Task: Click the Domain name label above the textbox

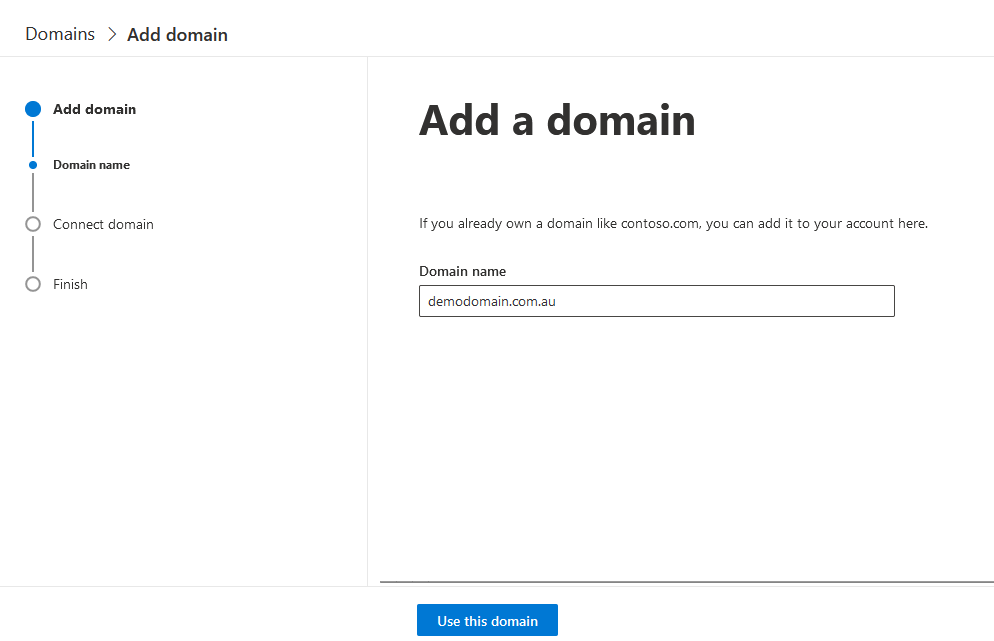Action: click(462, 271)
